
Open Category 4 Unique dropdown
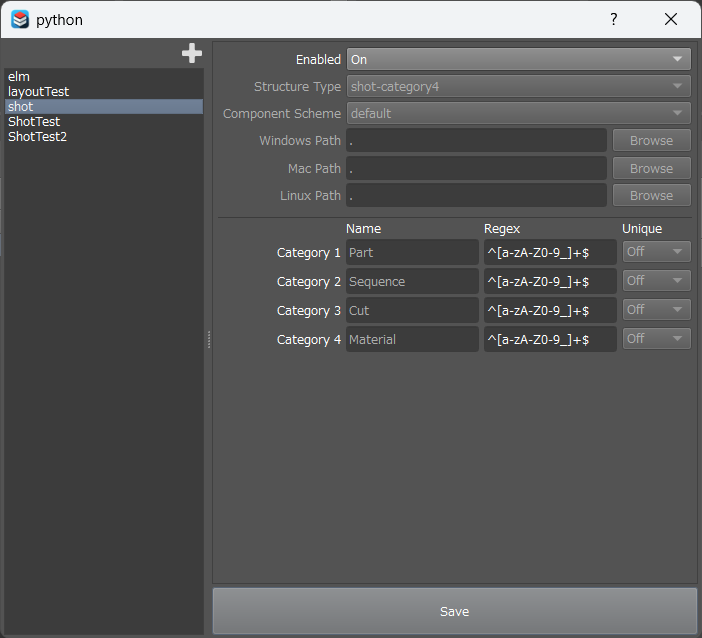pos(656,338)
